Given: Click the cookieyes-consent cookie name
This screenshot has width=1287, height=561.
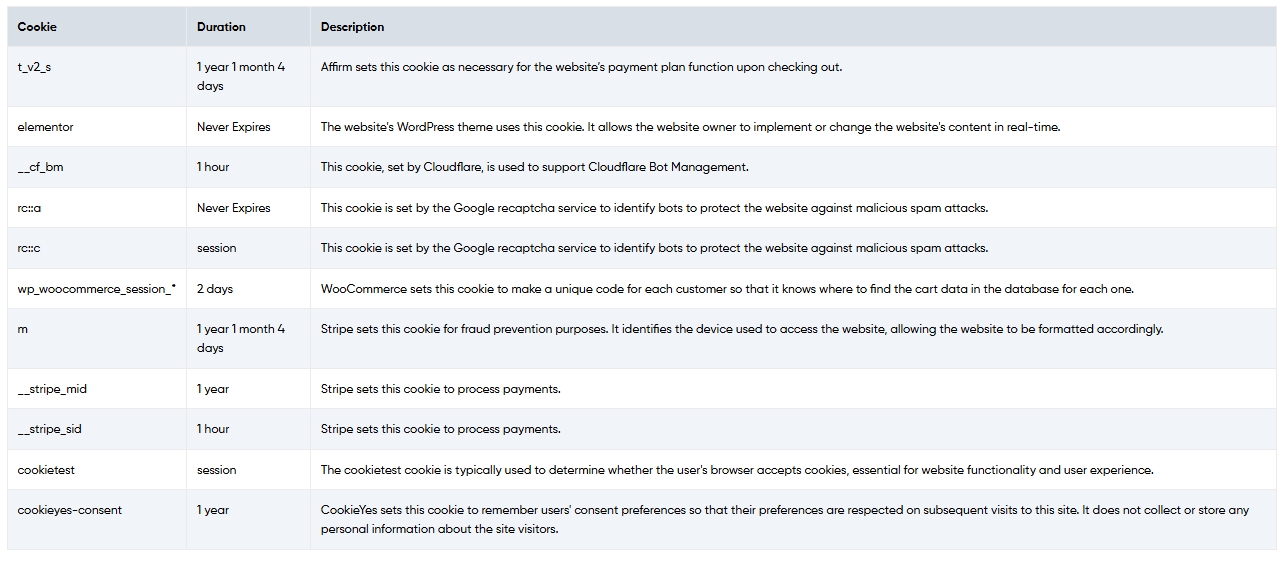Looking at the screenshot, I should [69, 510].
